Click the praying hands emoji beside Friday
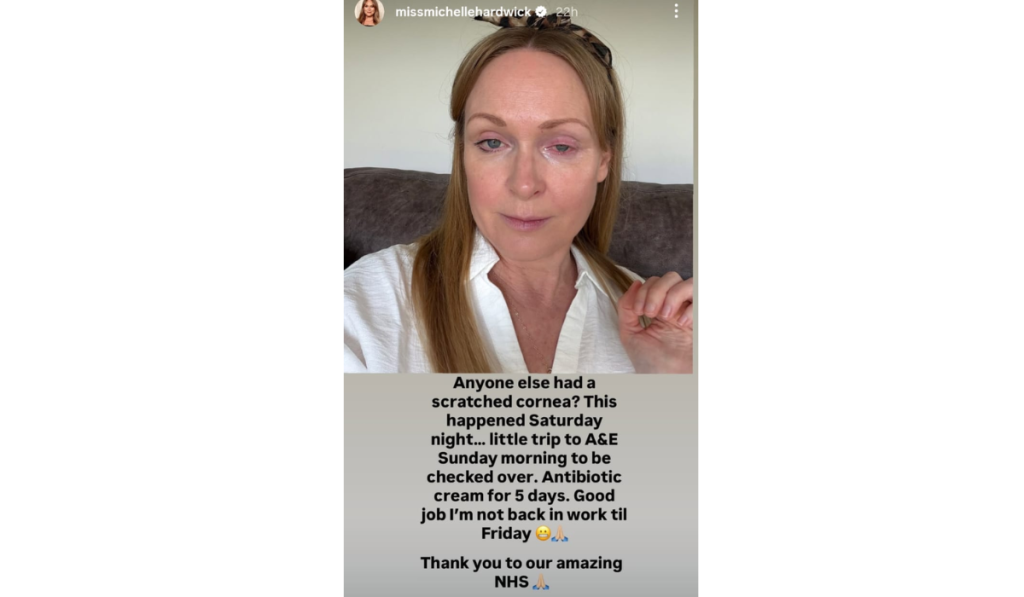1024x597 pixels. click(x=560, y=534)
